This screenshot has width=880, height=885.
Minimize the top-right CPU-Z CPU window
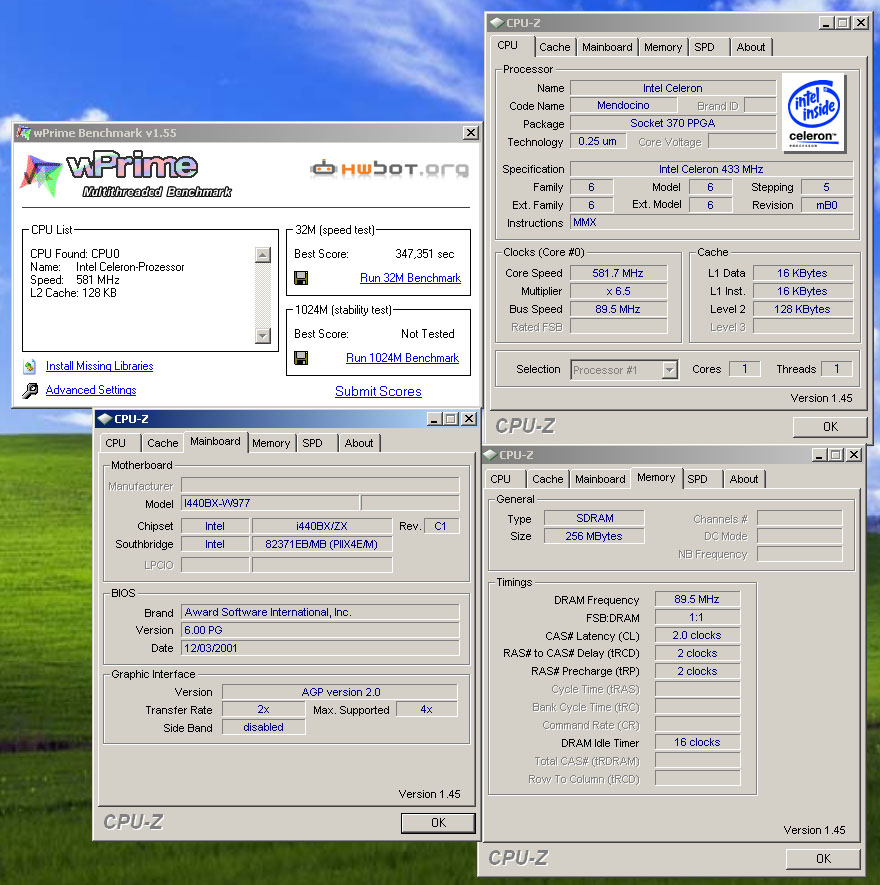[826, 23]
